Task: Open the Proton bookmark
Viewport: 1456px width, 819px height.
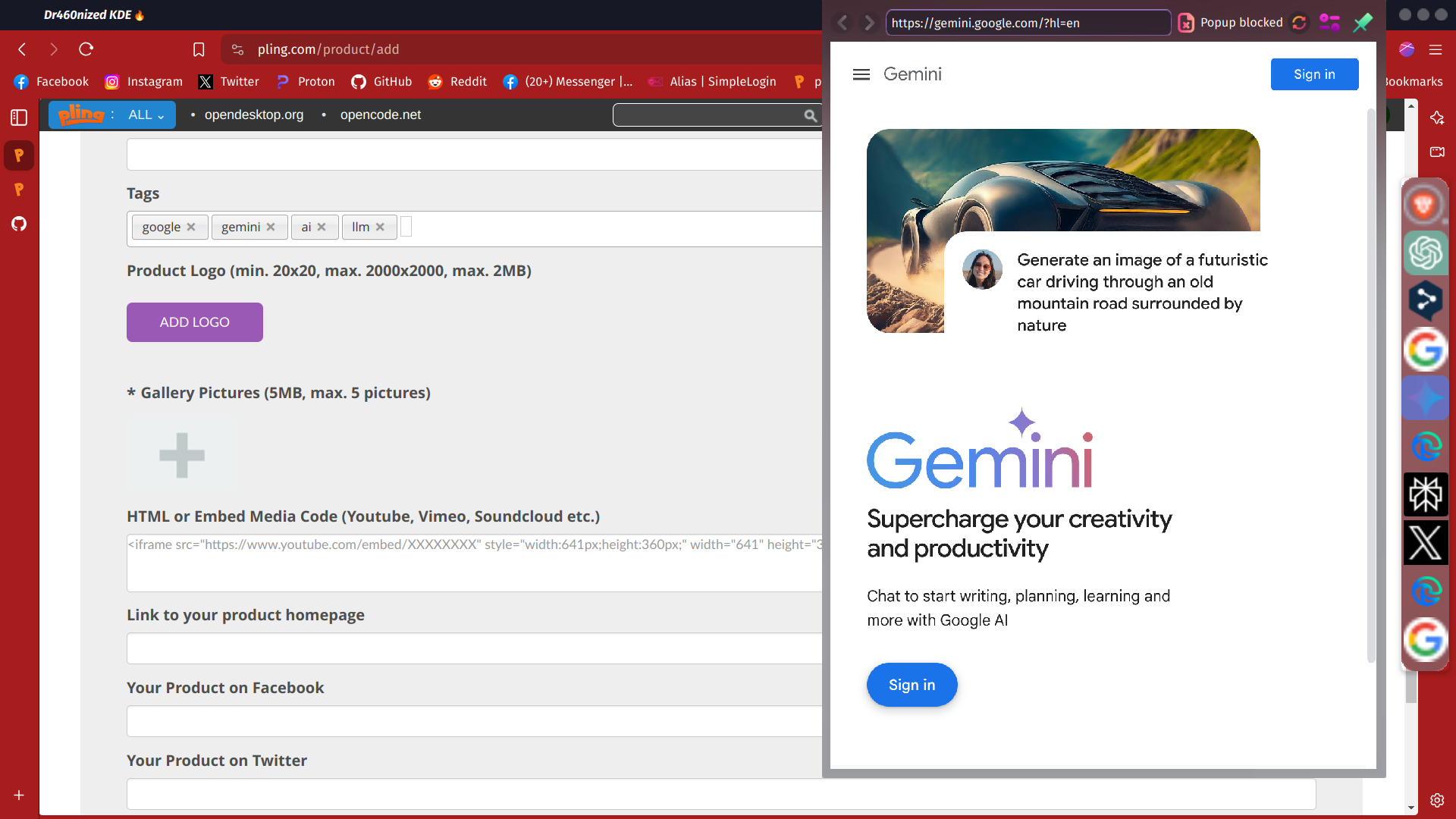Action: [306, 81]
